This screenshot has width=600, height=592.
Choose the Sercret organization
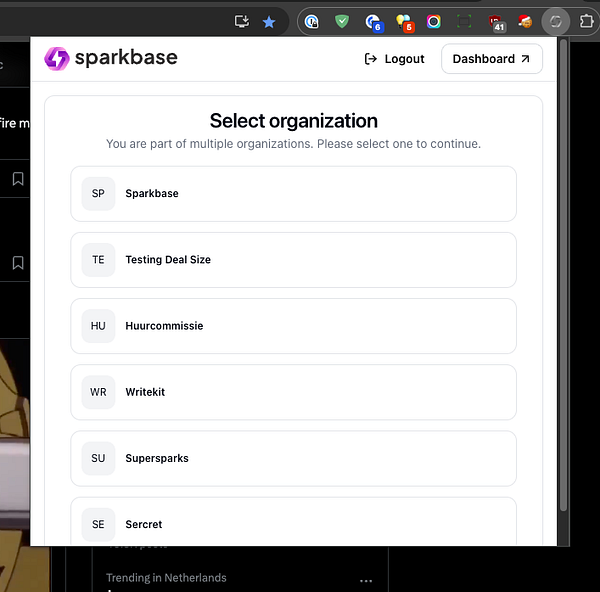(293, 522)
